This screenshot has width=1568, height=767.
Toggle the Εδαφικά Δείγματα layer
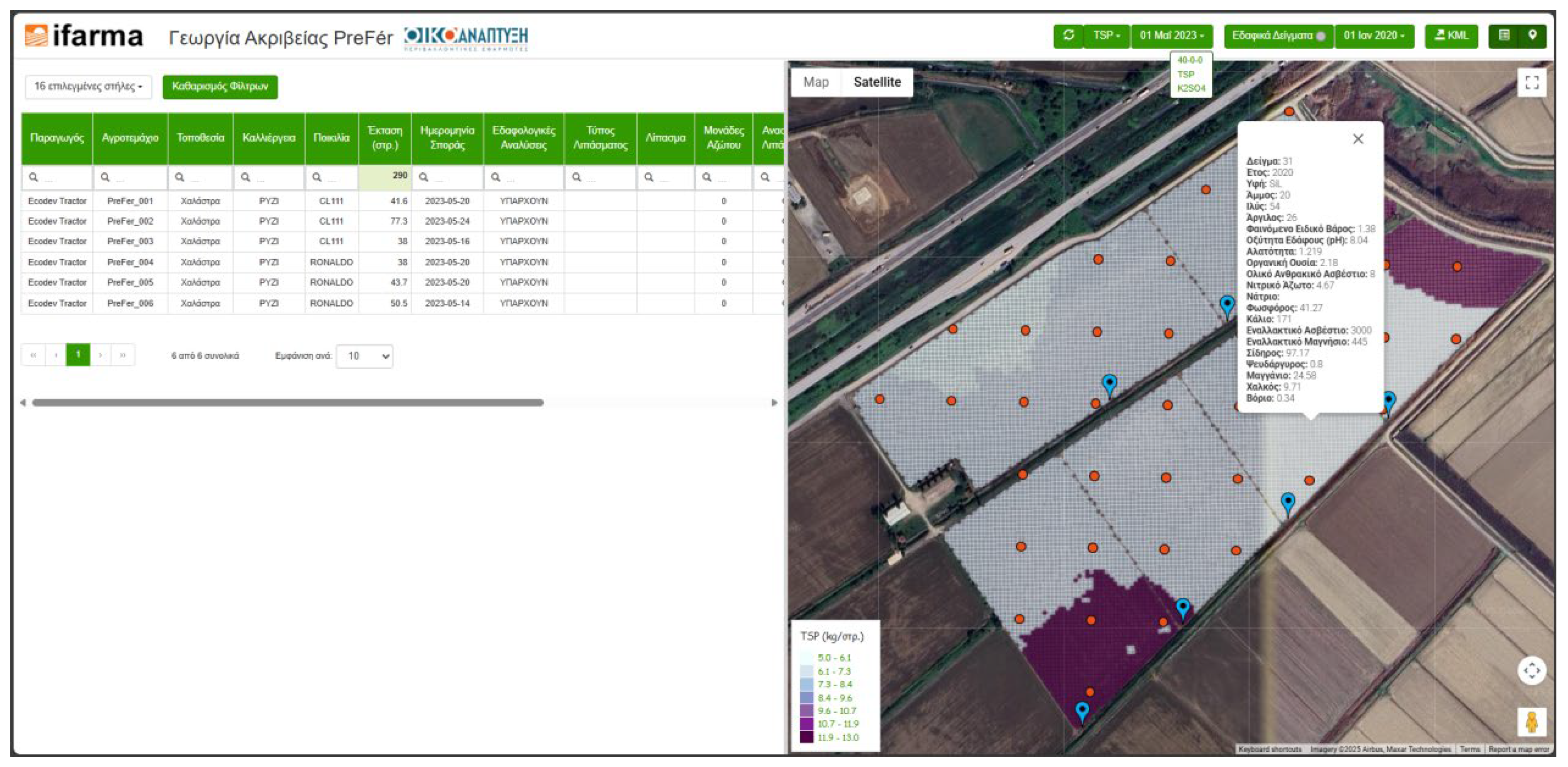coord(1278,36)
